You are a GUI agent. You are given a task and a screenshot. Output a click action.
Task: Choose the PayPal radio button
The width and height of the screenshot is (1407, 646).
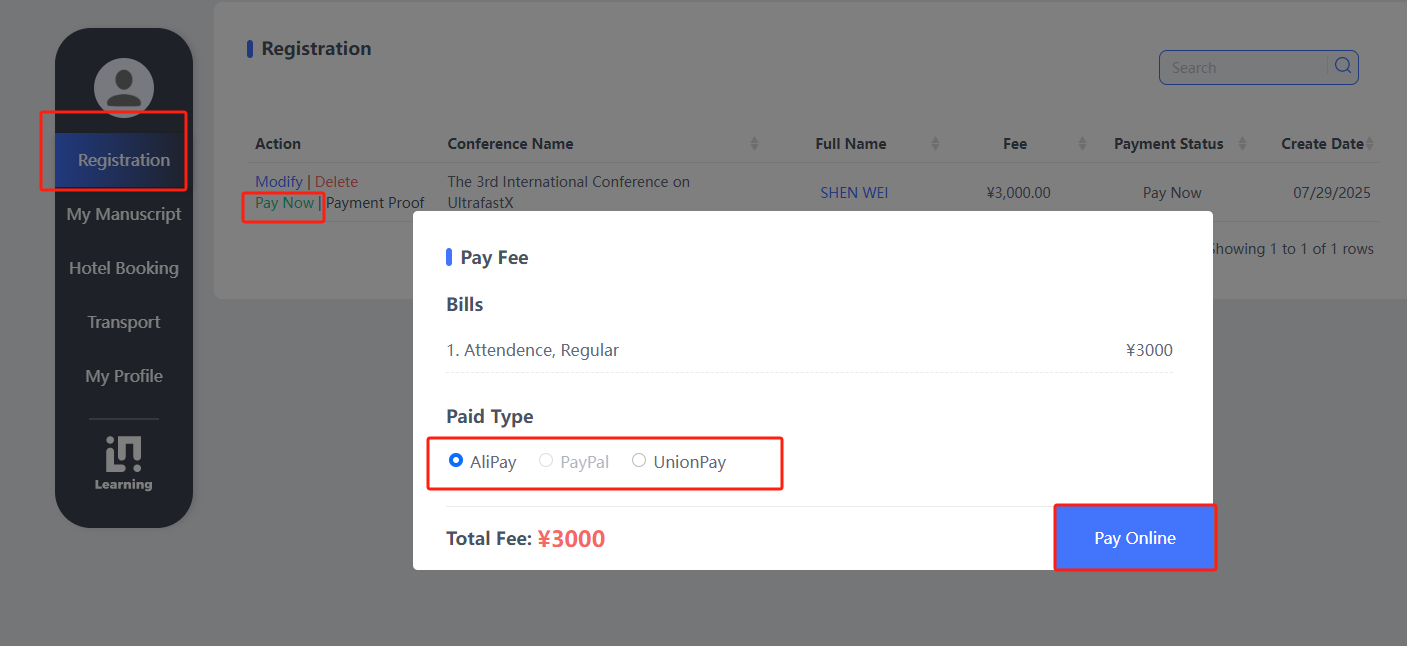pyautogui.click(x=546, y=461)
